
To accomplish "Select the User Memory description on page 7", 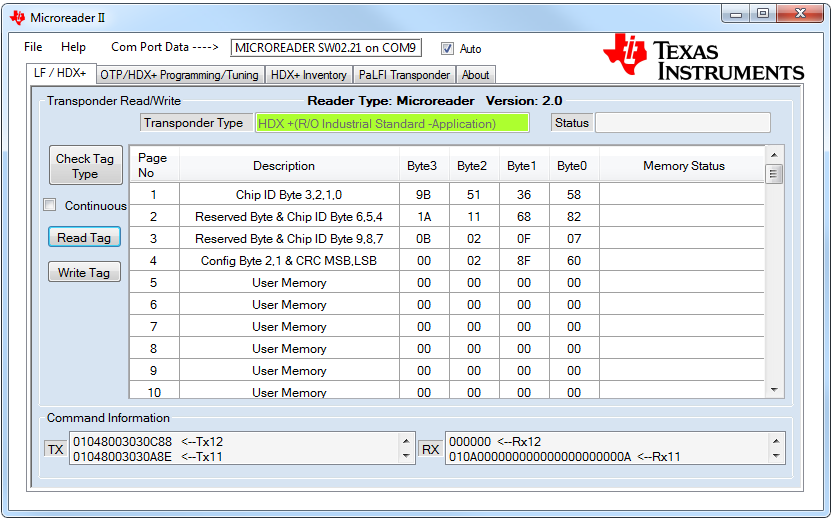I will pos(289,327).
